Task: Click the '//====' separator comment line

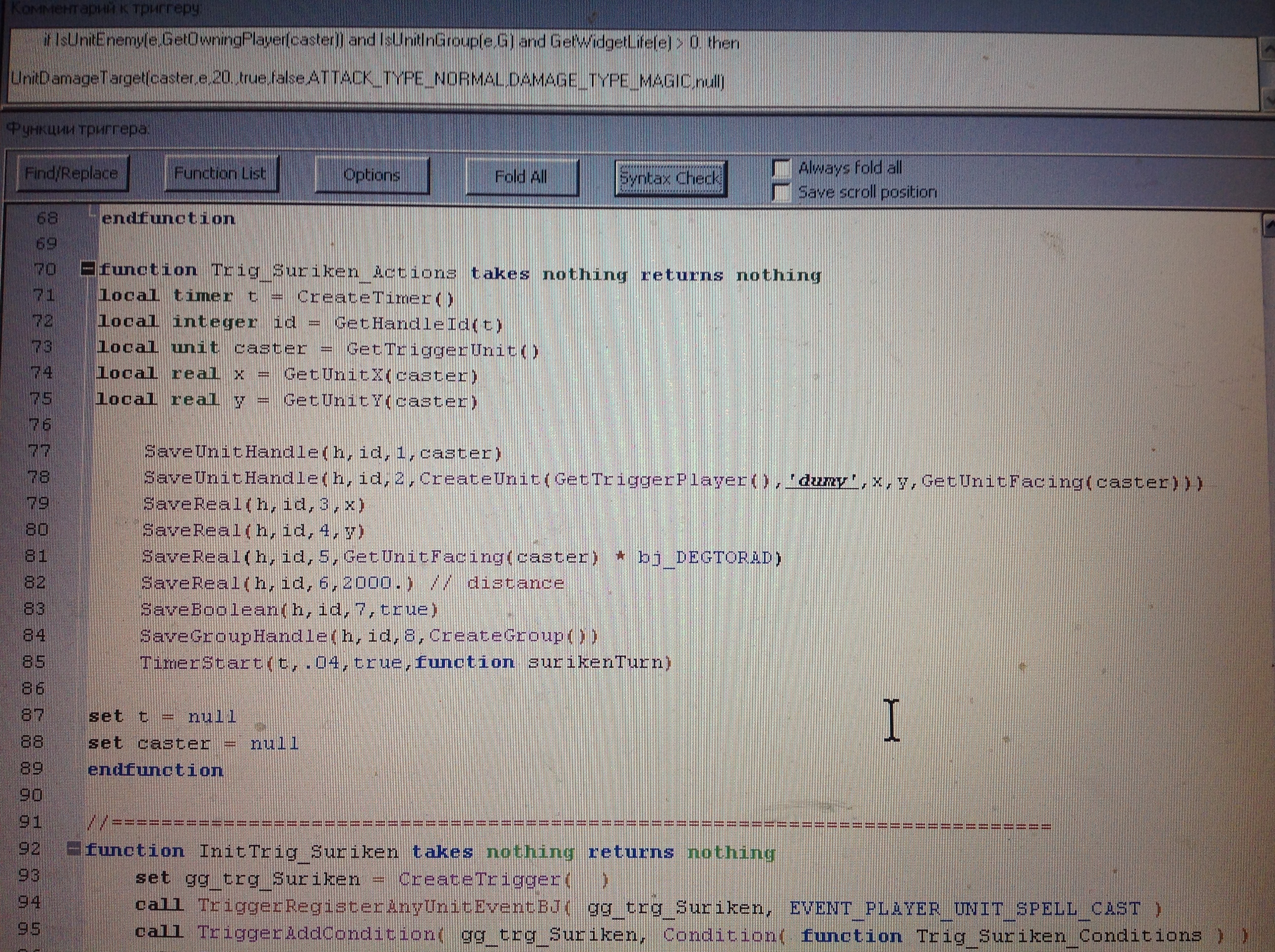Action: 569,824
